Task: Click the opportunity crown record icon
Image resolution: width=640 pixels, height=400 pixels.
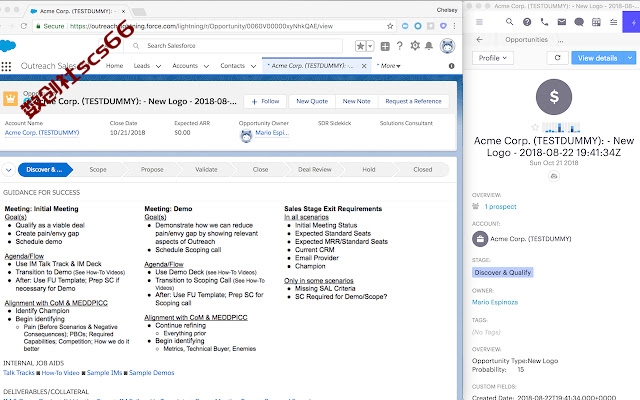Action: [x=10, y=98]
